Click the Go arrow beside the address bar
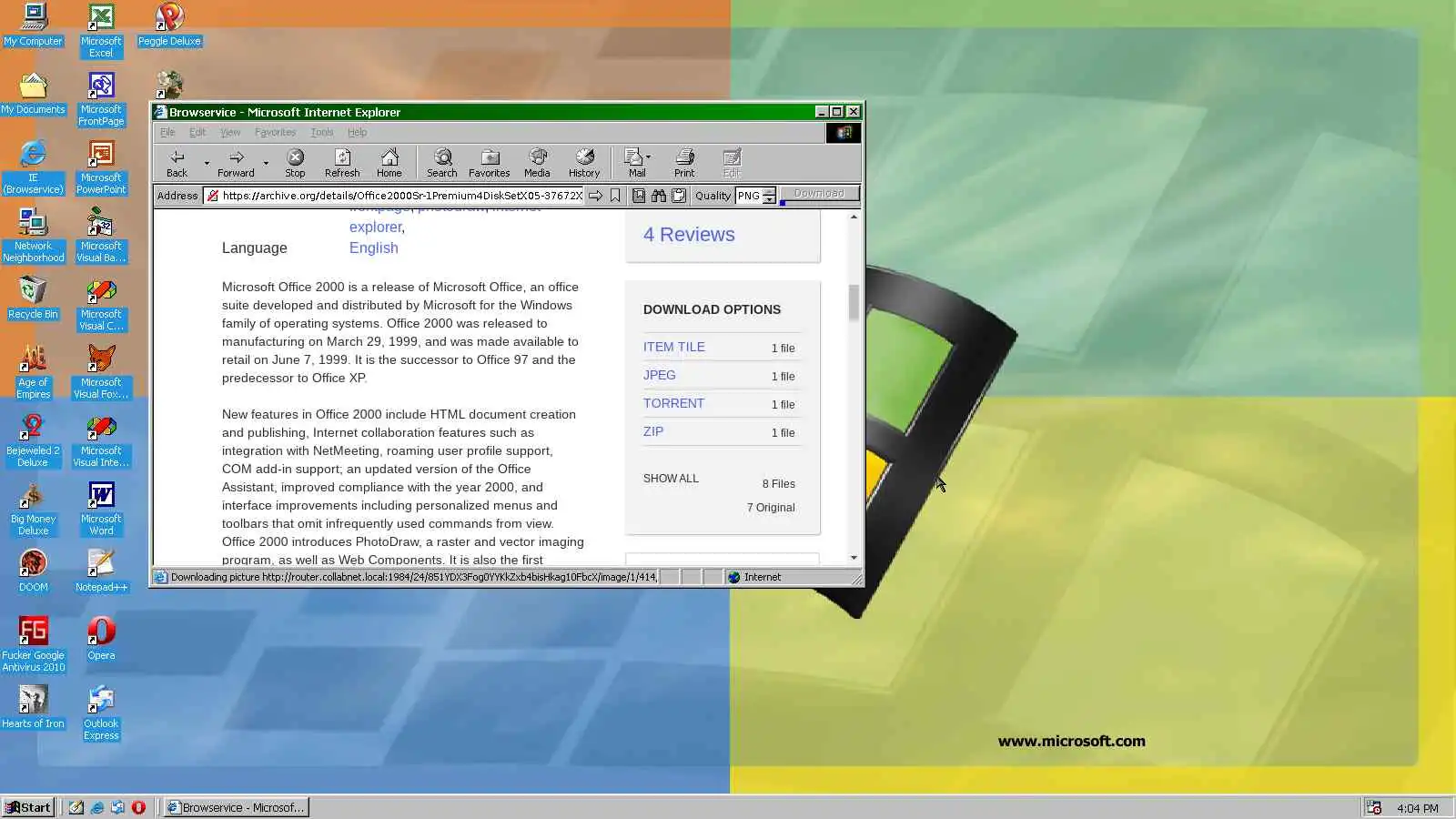This screenshot has height=819, width=1456. click(x=595, y=196)
